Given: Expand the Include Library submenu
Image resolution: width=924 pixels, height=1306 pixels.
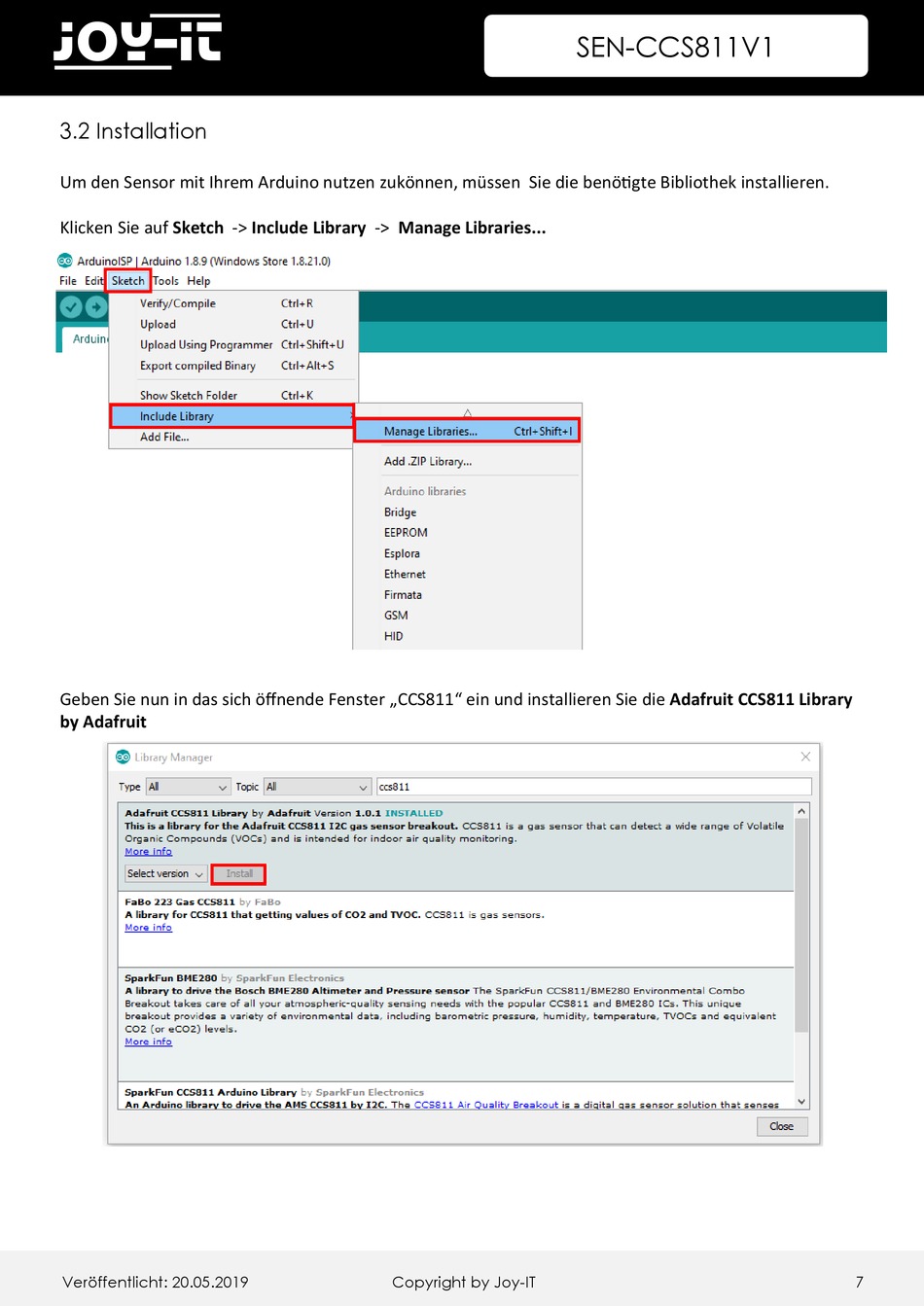Looking at the screenshot, I should [x=232, y=416].
